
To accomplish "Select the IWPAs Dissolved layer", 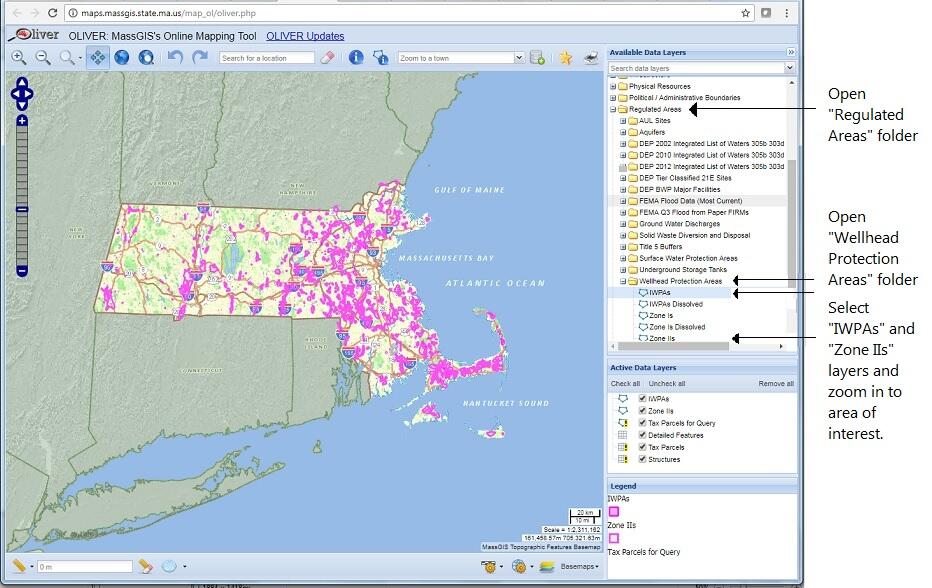I will pyautogui.click(x=676, y=304).
